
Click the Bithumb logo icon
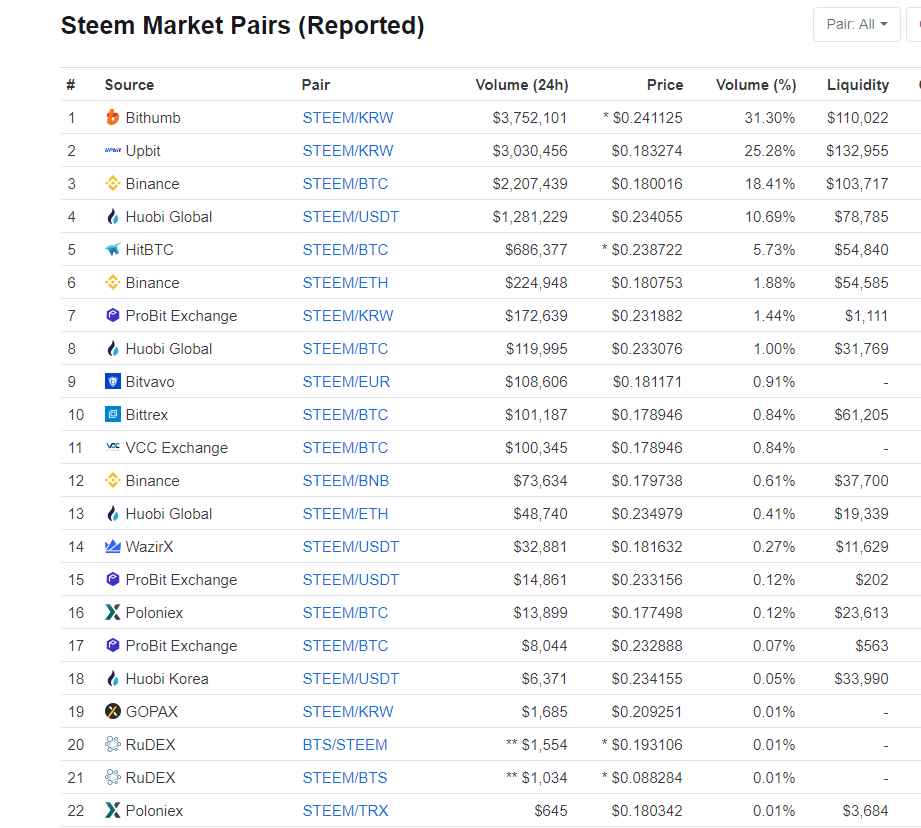(x=112, y=117)
